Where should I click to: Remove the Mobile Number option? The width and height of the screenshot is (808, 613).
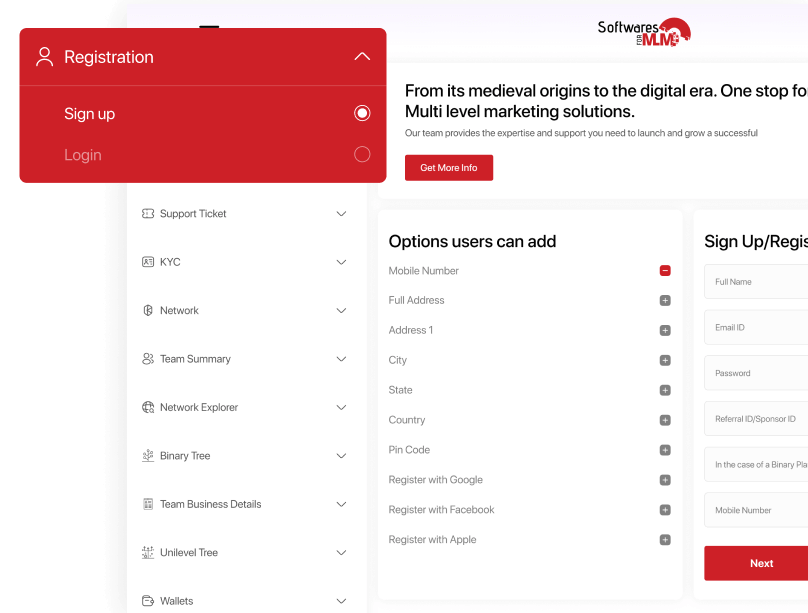[665, 270]
